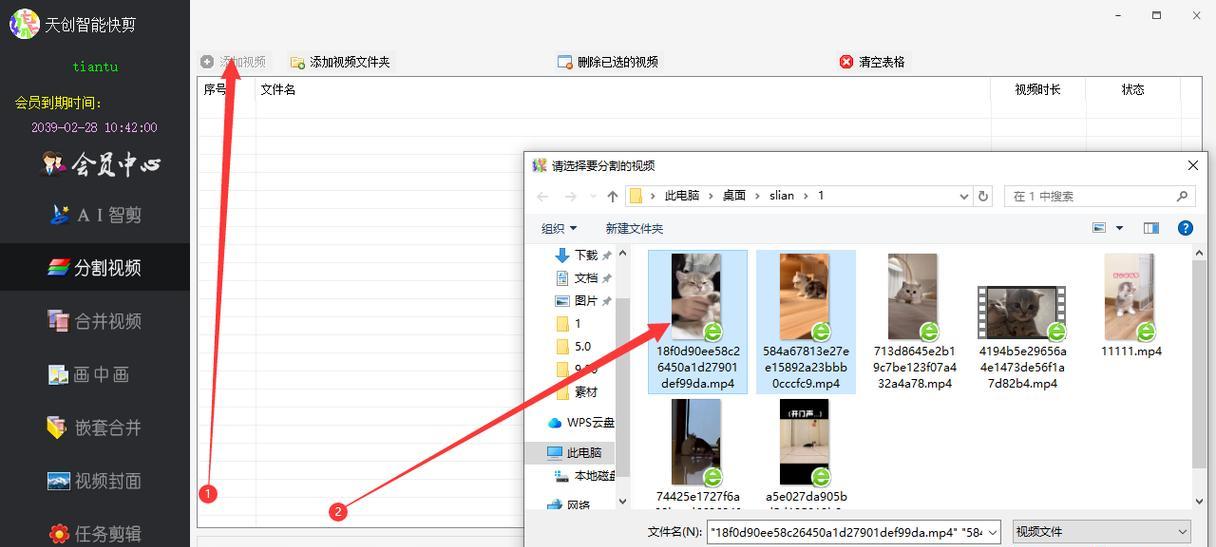The height and width of the screenshot is (547, 1216).
Task: Click the navigation tree scroll down arrow
Action: click(622, 501)
